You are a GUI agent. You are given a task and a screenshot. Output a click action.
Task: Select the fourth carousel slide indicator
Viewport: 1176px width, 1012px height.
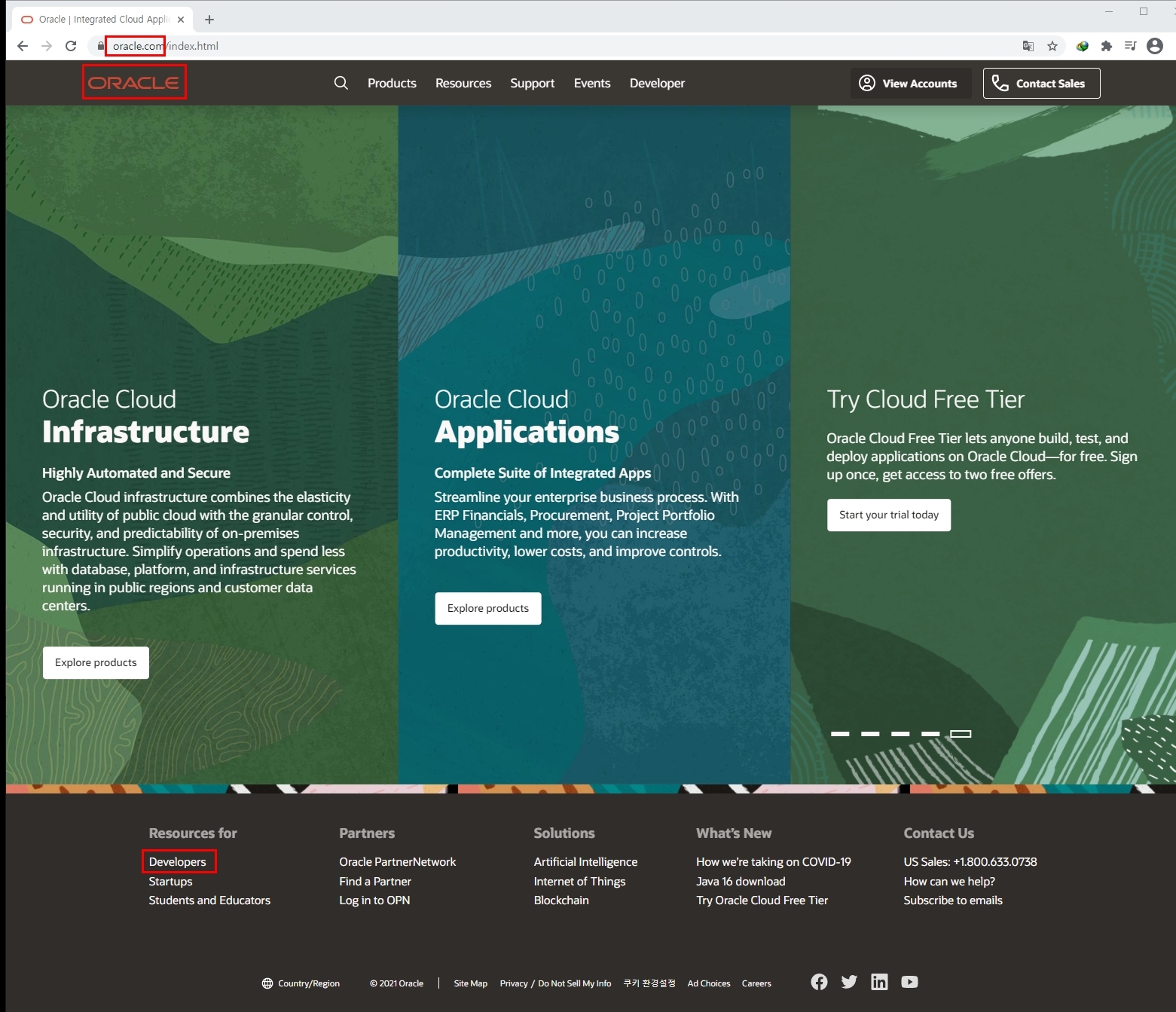click(930, 733)
